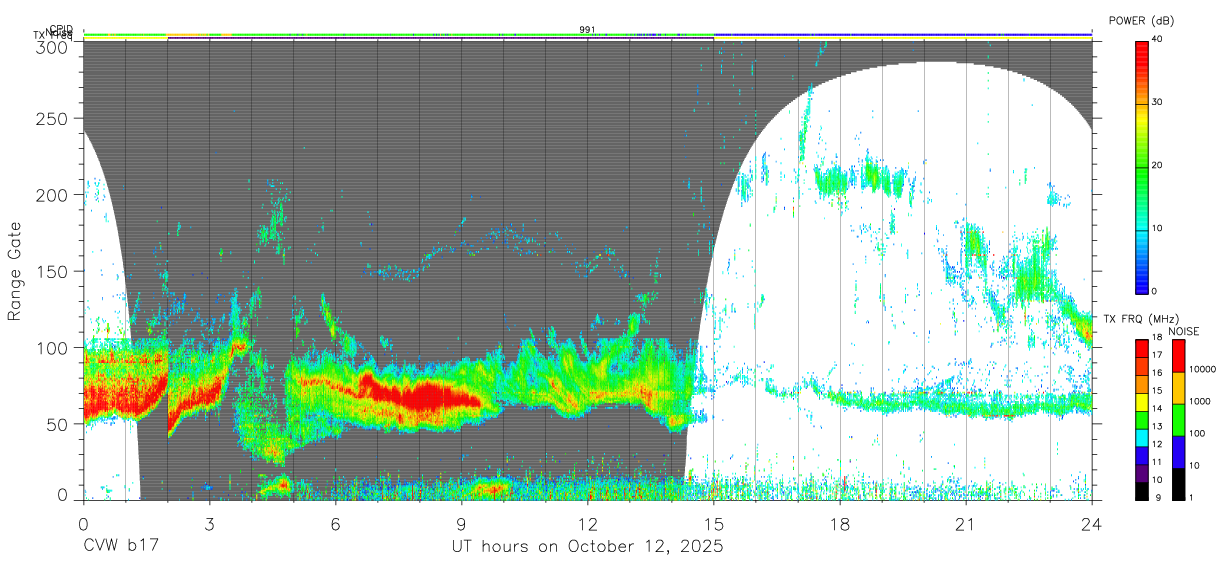Click the purple 10–11 MHz TX FRQ swatch
The width and height of the screenshot is (1228, 567).
[x=1141, y=473]
